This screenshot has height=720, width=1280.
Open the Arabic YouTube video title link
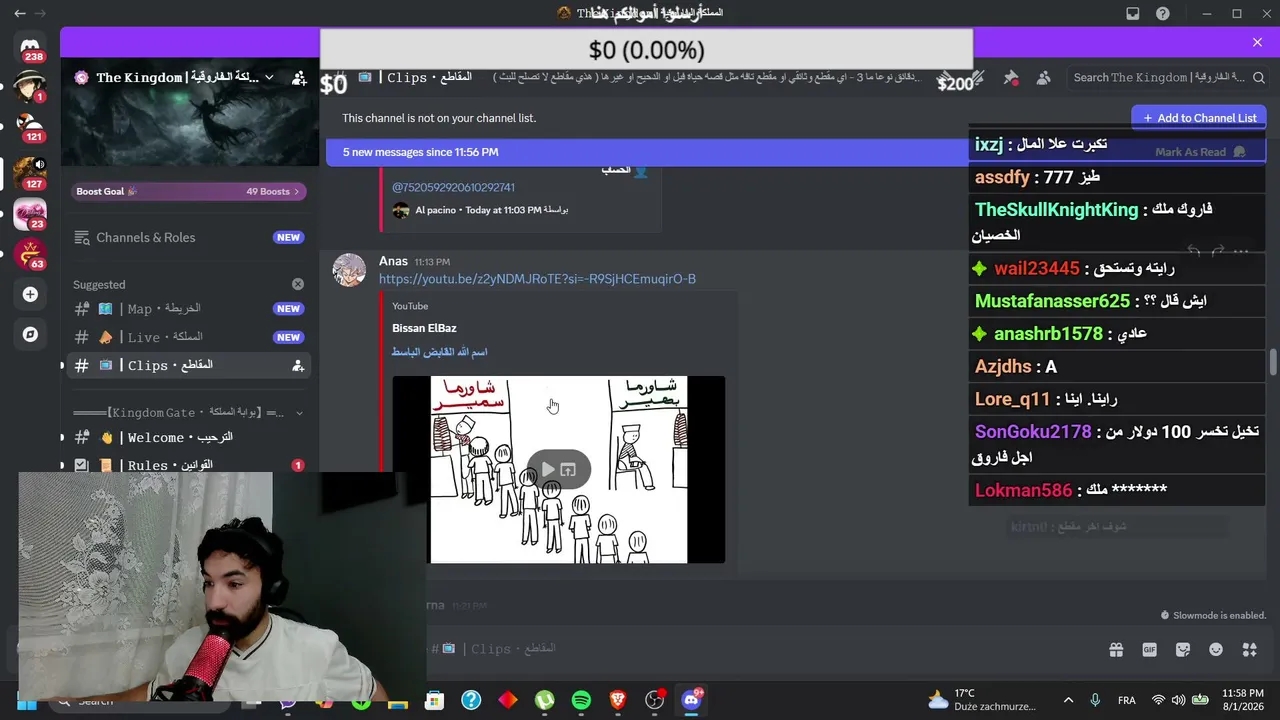click(439, 352)
